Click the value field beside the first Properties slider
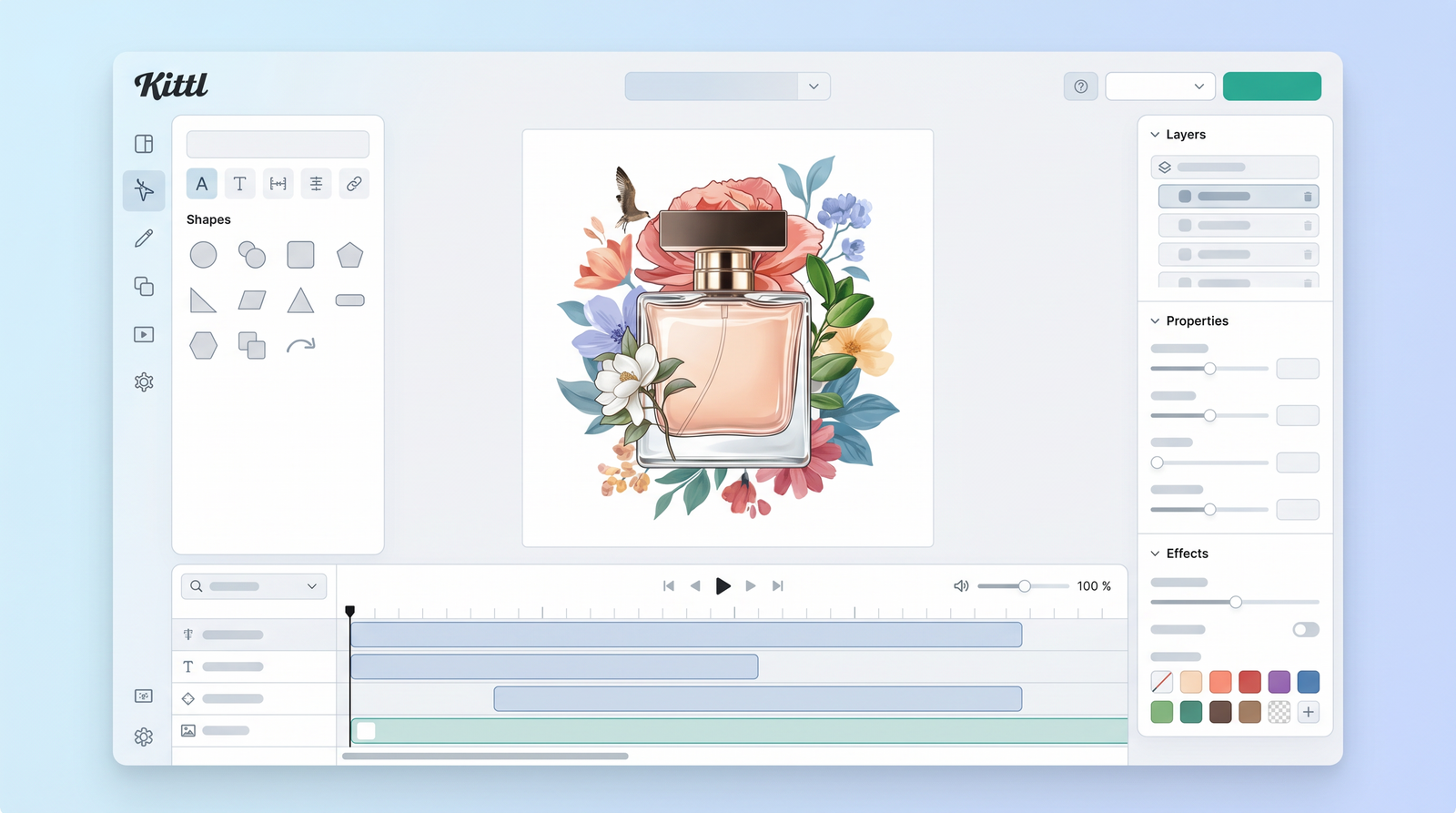The height and width of the screenshot is (813, 1456). [1298, 369]
